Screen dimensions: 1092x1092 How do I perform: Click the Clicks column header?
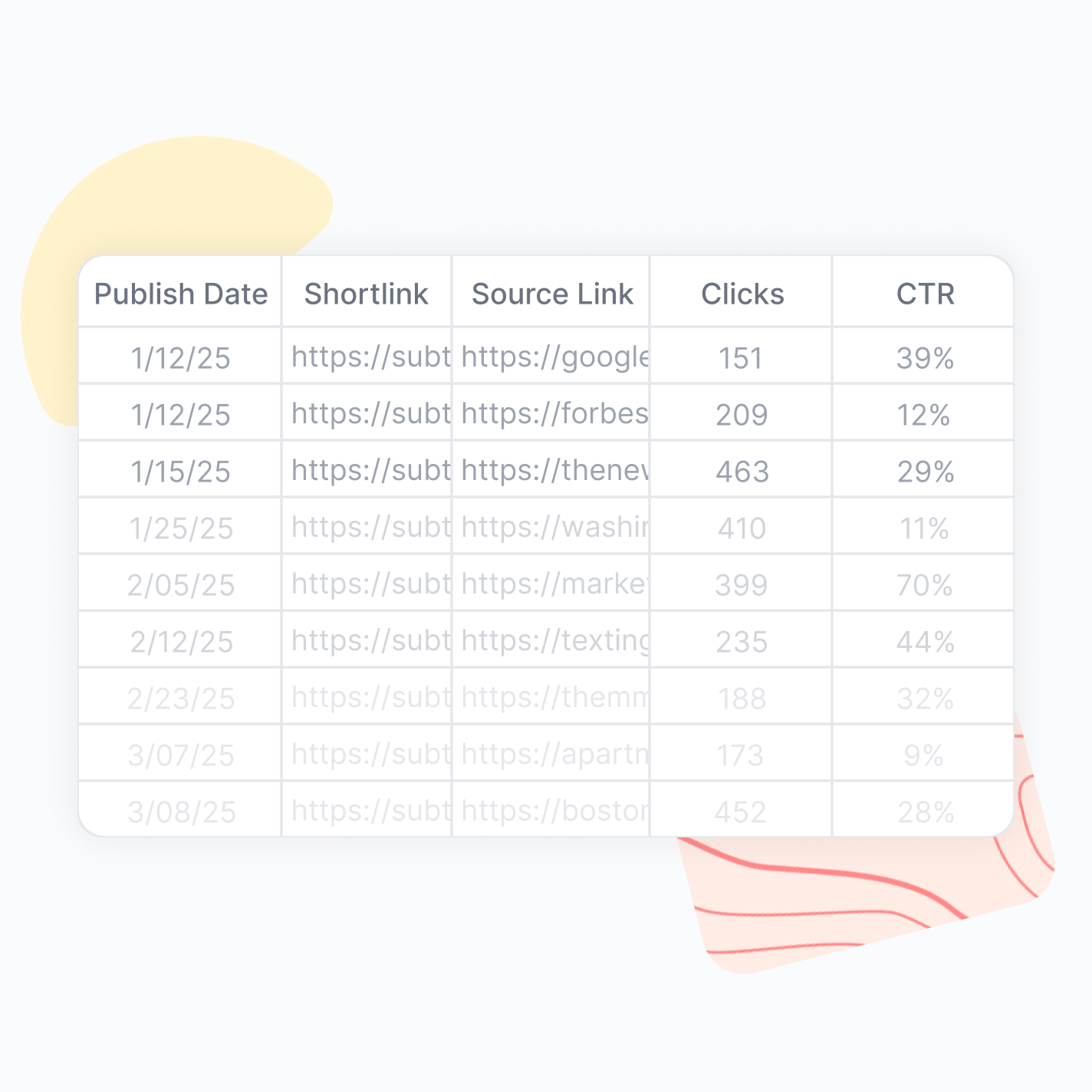742,294
